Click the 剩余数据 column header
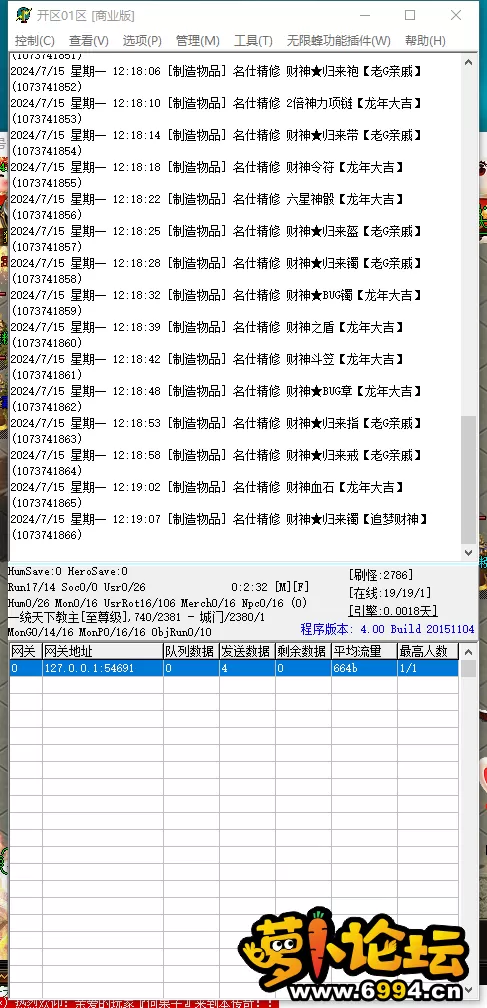The height and width of the screenshot is (1008, 487). tap(303, 652)
